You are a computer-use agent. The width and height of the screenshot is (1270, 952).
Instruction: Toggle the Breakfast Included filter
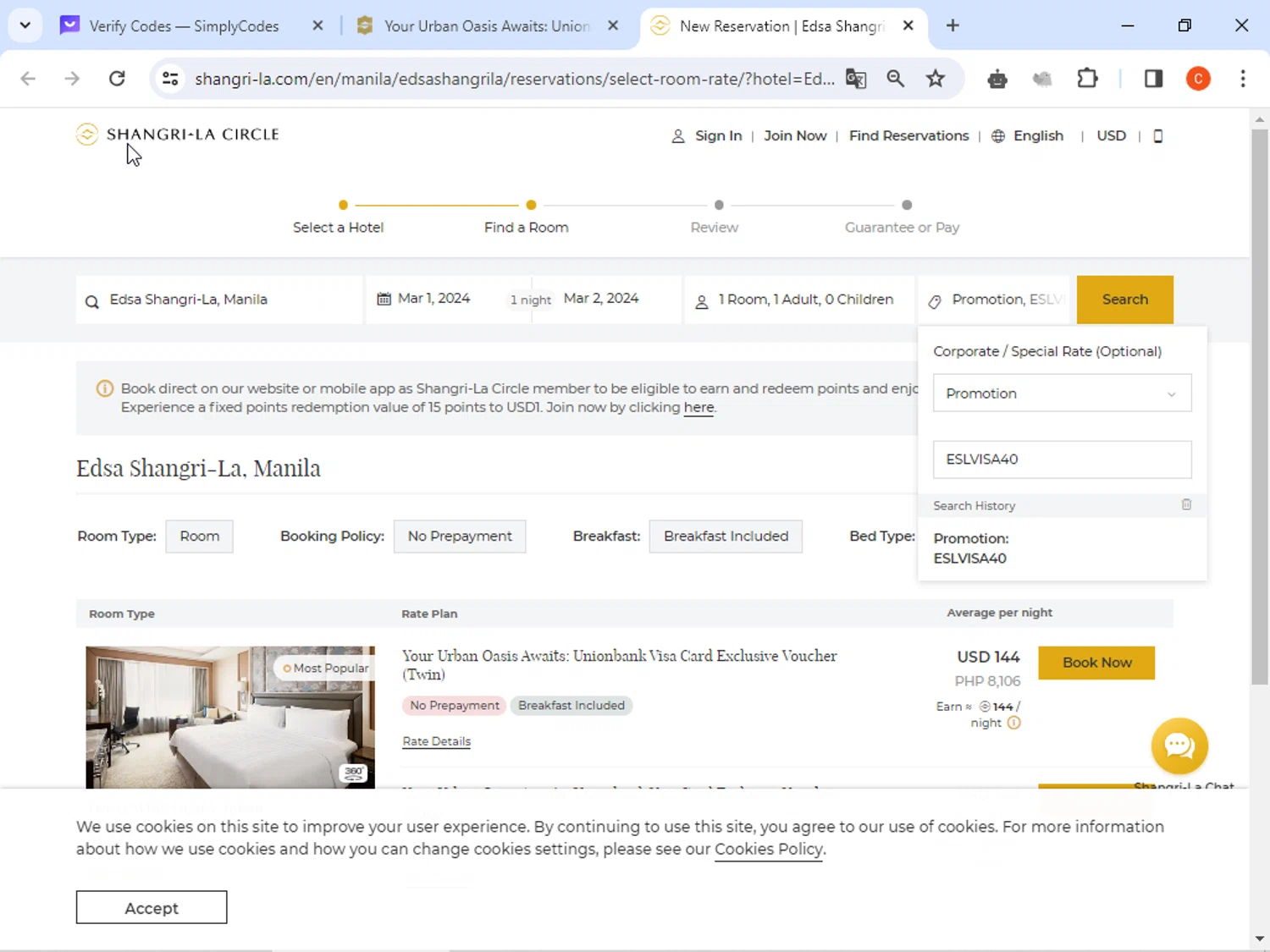tap(726, 537)
